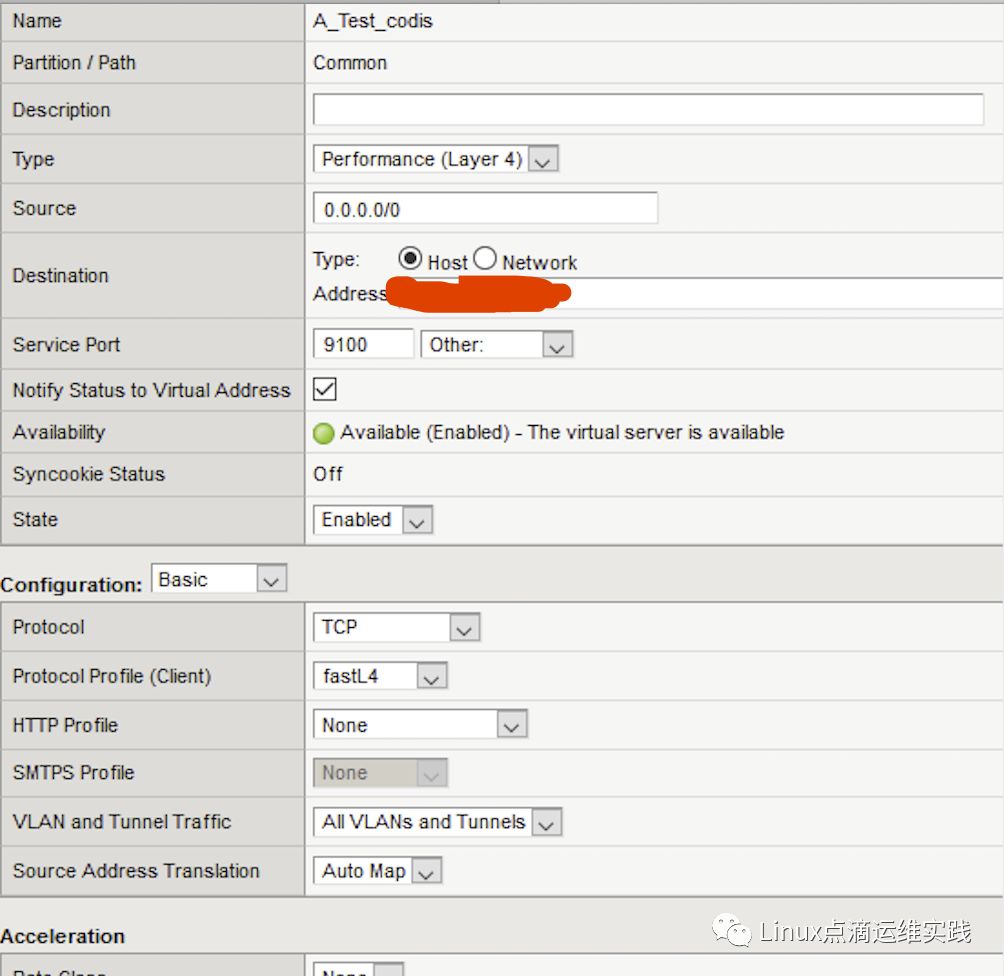1004x976 pixels.
Task: Click the 'Availability' label
Action: [x=59, y=432]
